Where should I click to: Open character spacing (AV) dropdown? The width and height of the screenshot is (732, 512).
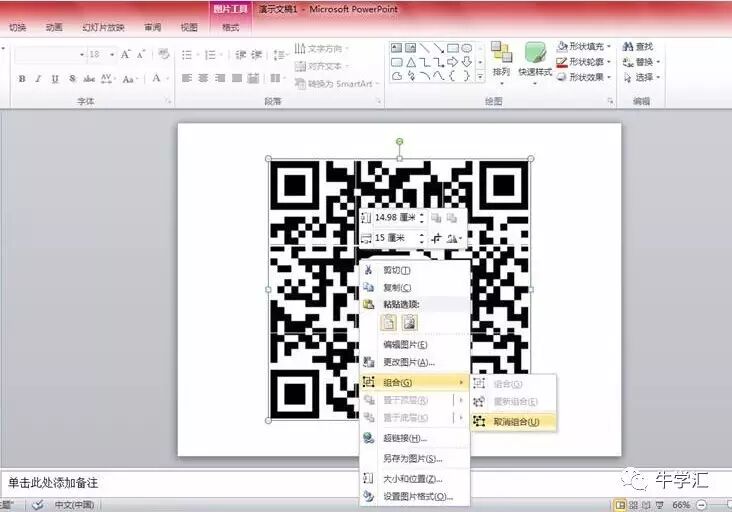tap(107, 78)
